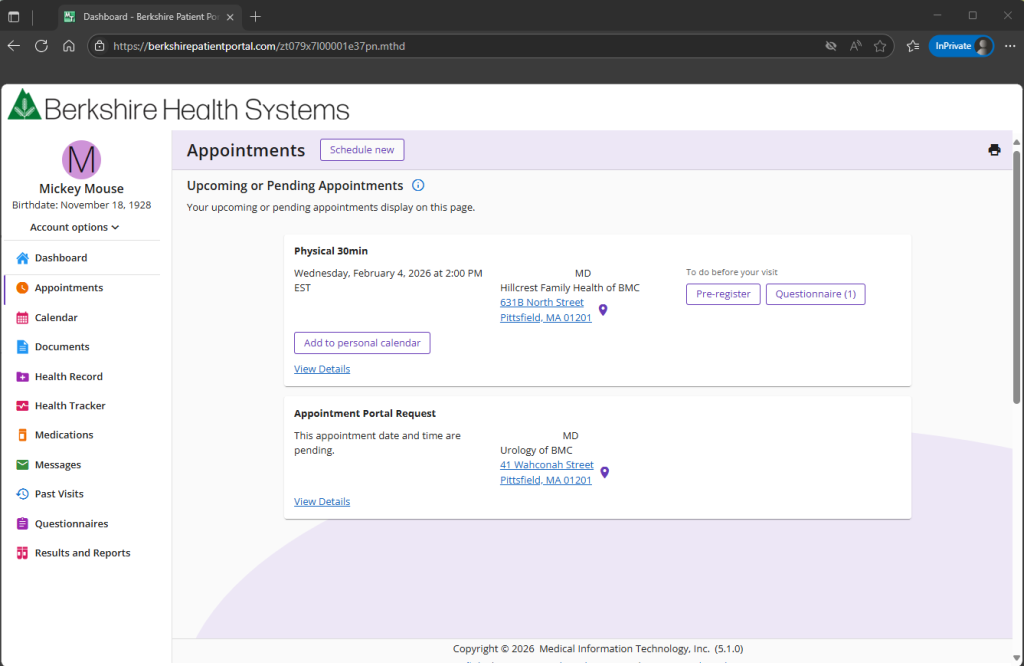Viewport: 1024px width, 666px height.
Task: Open the browser tab actions menu
Action: [x=14, y=16]
